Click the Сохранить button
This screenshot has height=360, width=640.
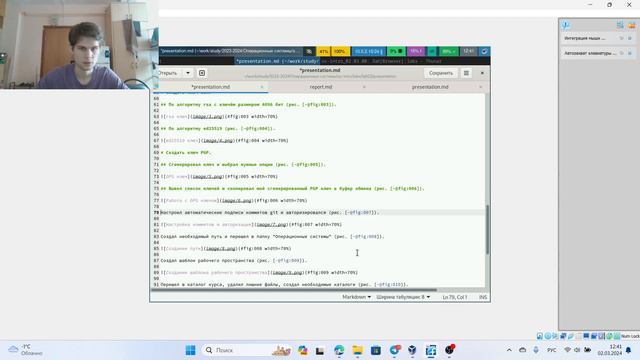pos(440,73)
